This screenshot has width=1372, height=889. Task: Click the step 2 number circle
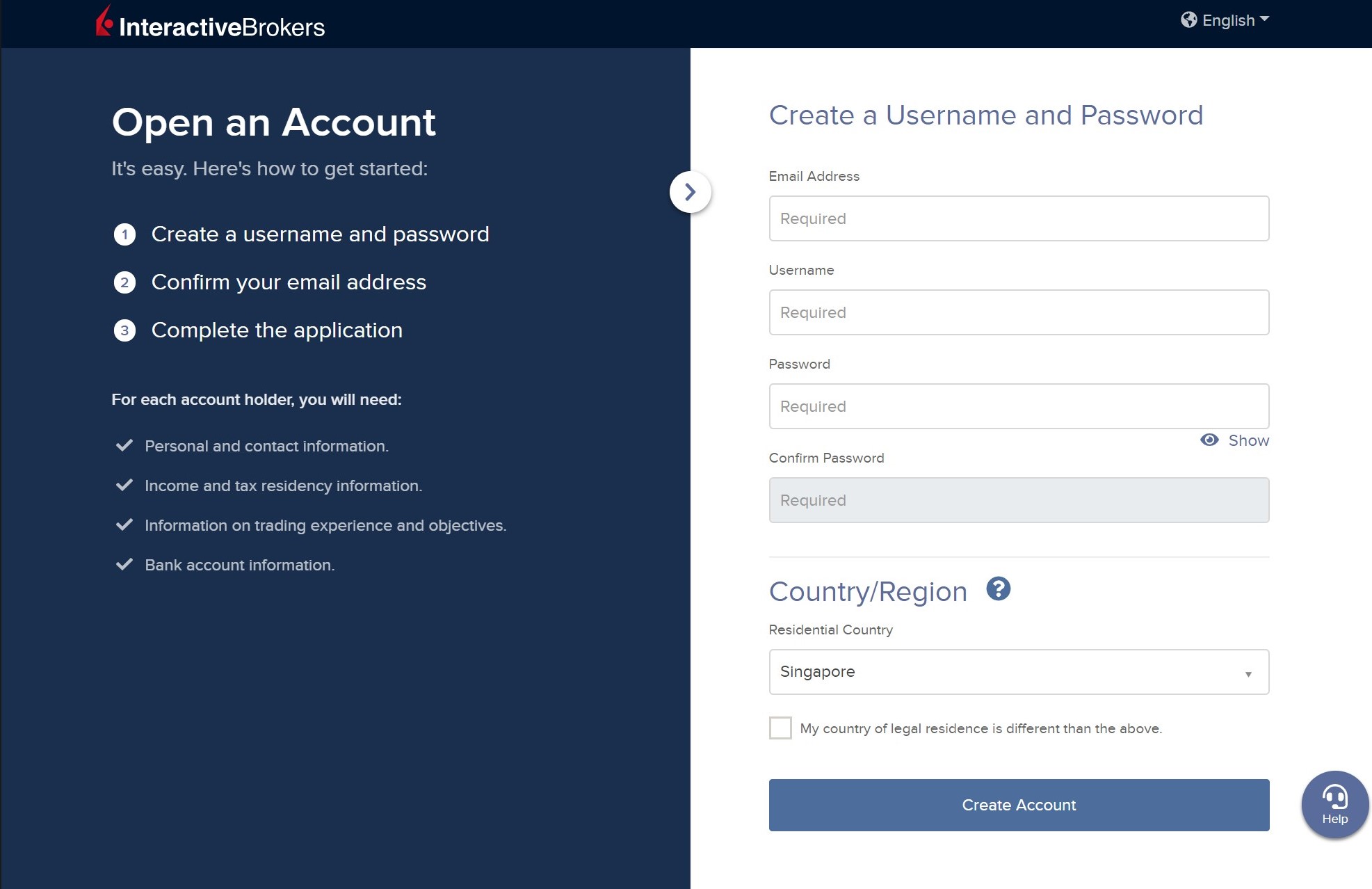pyautogui.click(x=124, y=282)
